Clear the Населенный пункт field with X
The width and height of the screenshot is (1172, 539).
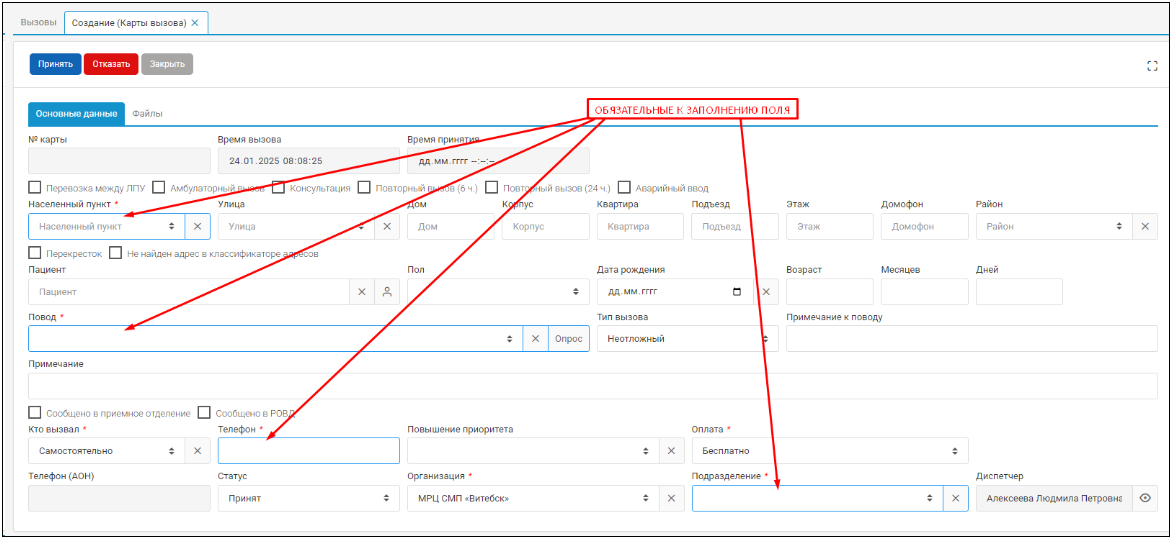tap(198, 226)
